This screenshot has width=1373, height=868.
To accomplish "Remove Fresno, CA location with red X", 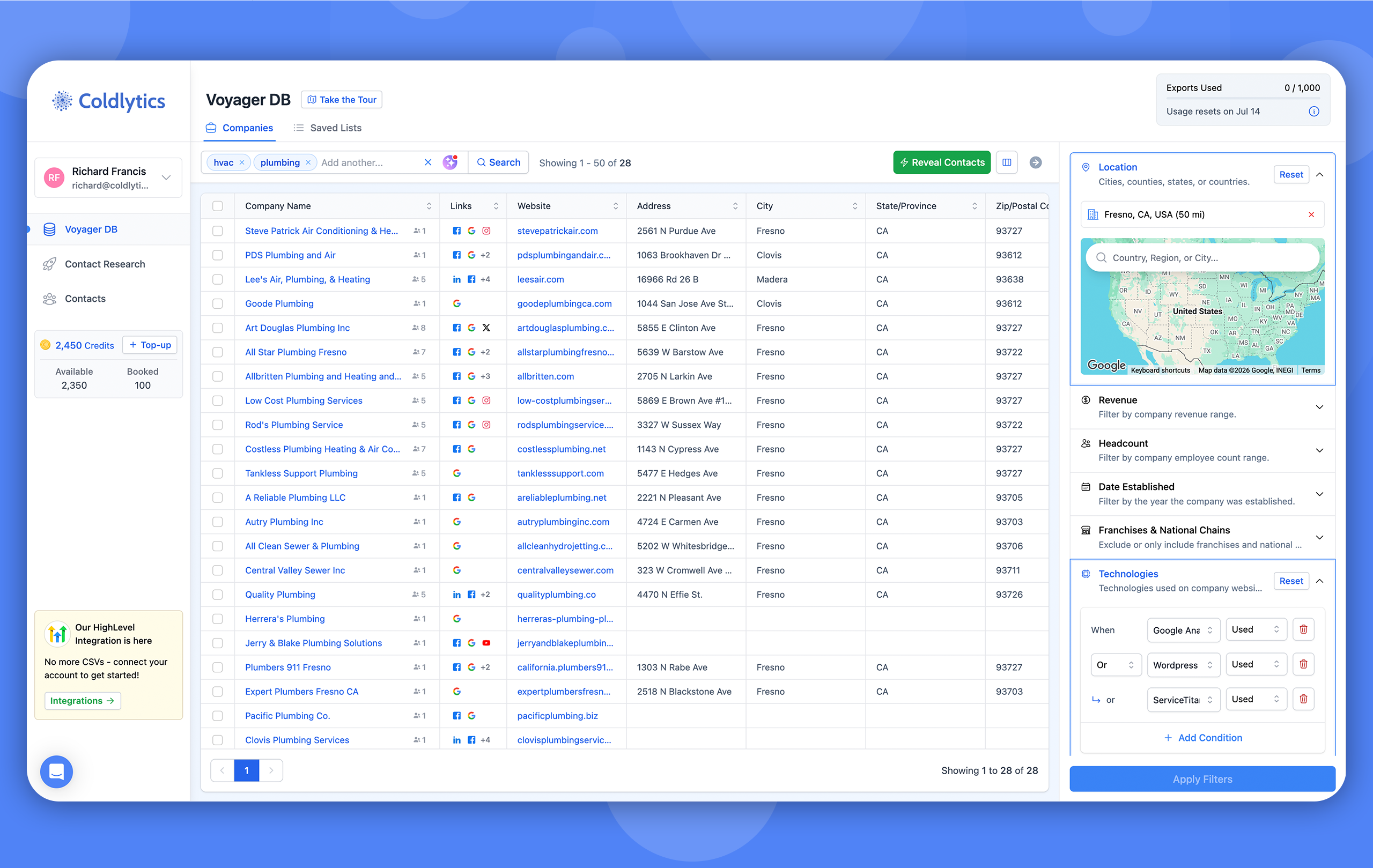I will pos(1311,214).
